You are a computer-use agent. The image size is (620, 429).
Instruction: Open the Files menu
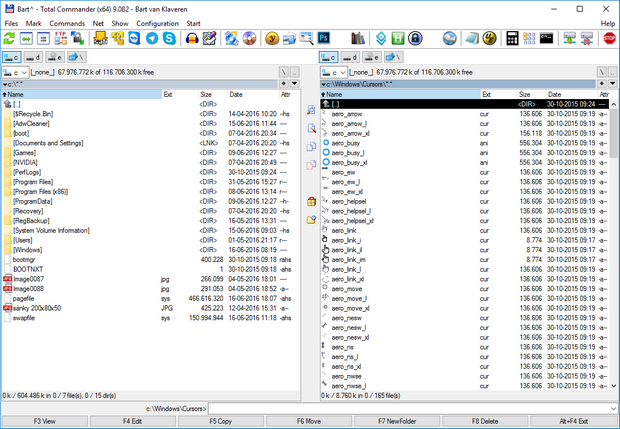[11, 24]
